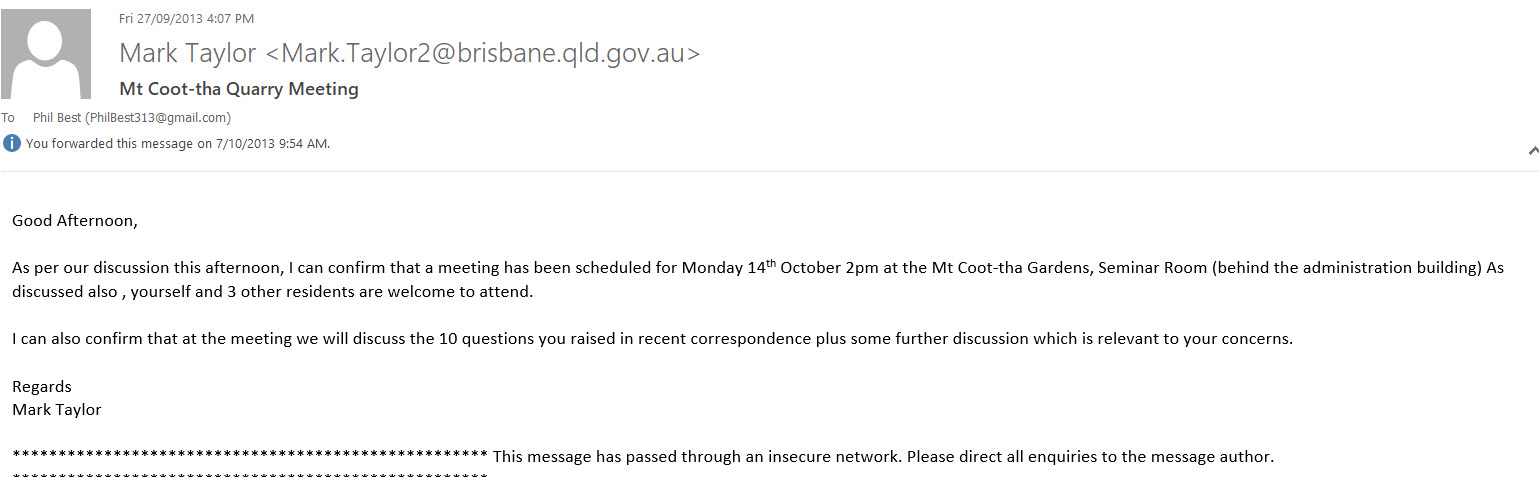
Task: Click the sender's contact photo placeholder
Action: tap(46, 54)
